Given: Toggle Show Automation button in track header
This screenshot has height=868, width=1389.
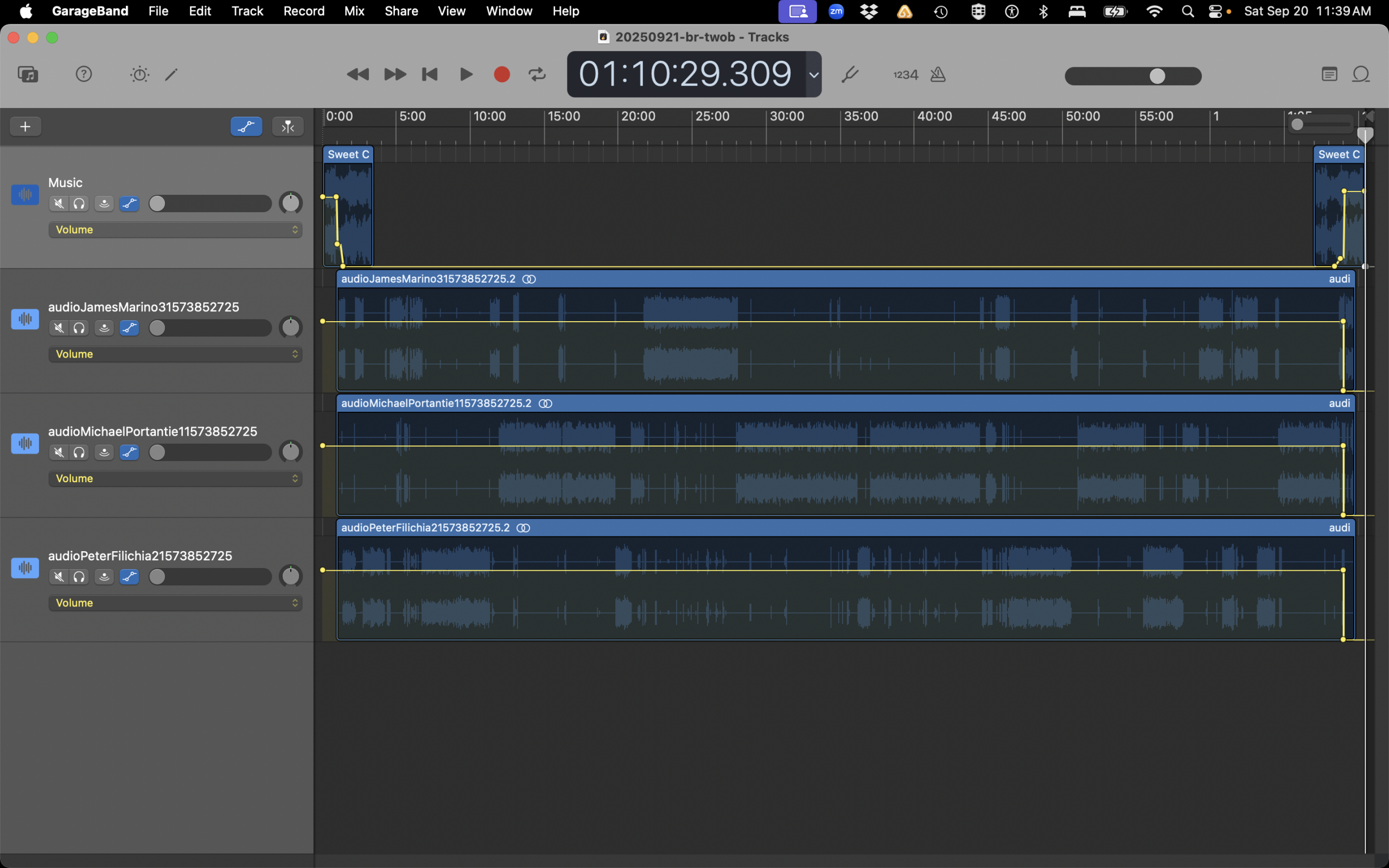Looking at the screenshot, I should click(246, 126).
